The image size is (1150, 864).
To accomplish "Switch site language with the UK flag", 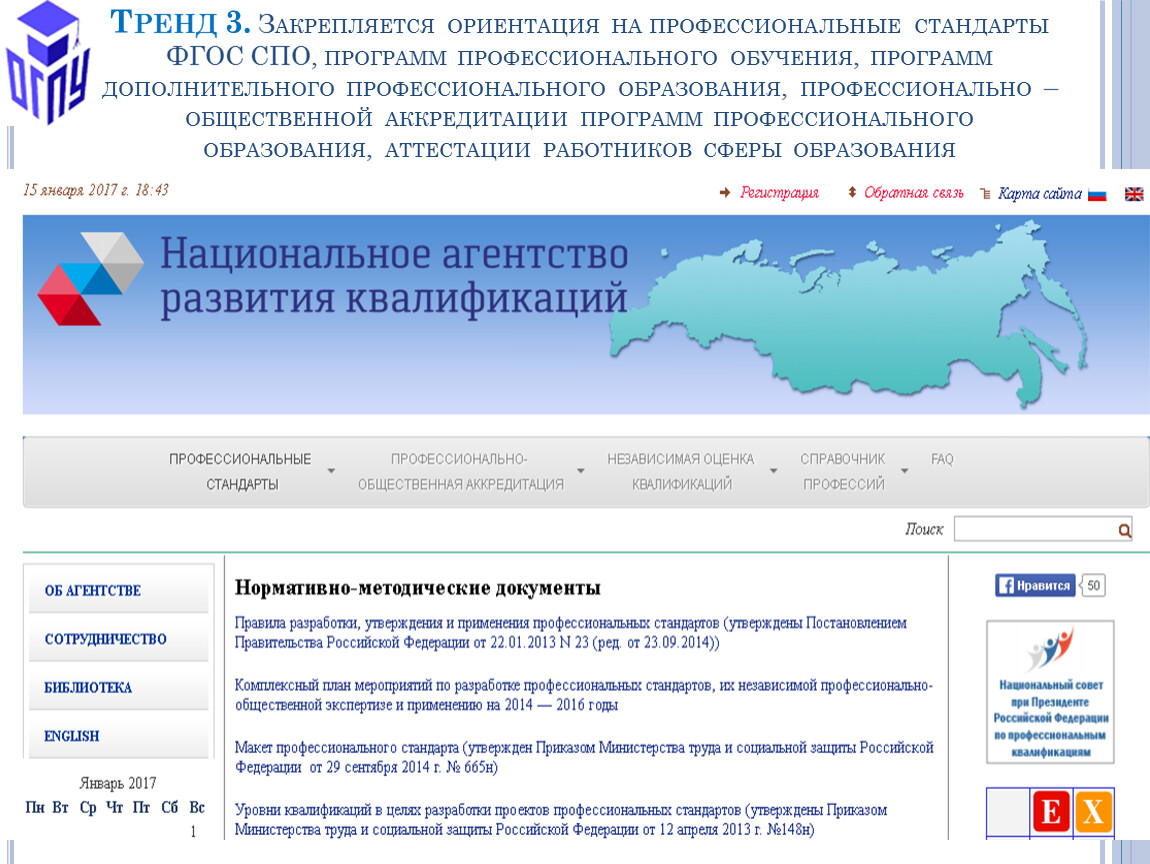I will tap(1134, 194).
